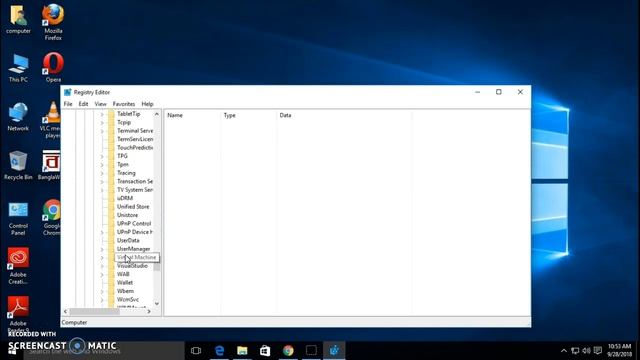Open the volume tray icon
The height and width of the screenshot is (360, 640).
587,351
